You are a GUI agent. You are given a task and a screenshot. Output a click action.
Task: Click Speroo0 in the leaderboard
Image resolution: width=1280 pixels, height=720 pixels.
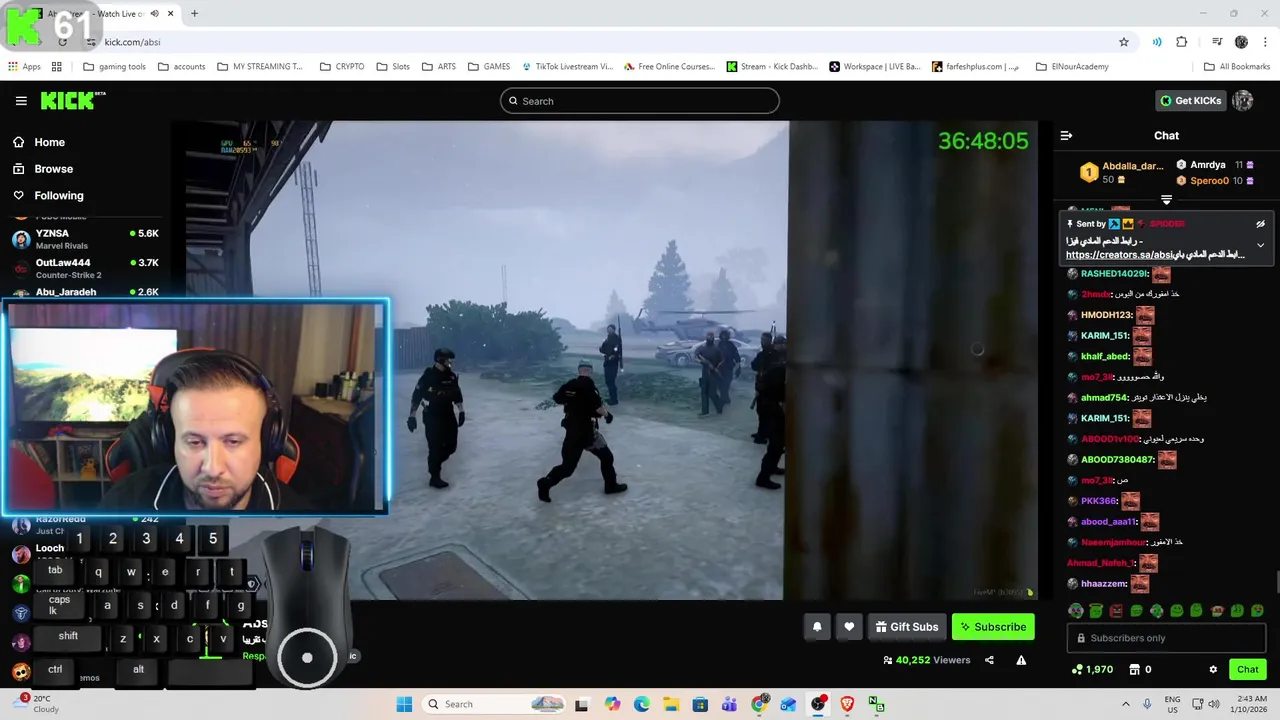point(1209,181)
